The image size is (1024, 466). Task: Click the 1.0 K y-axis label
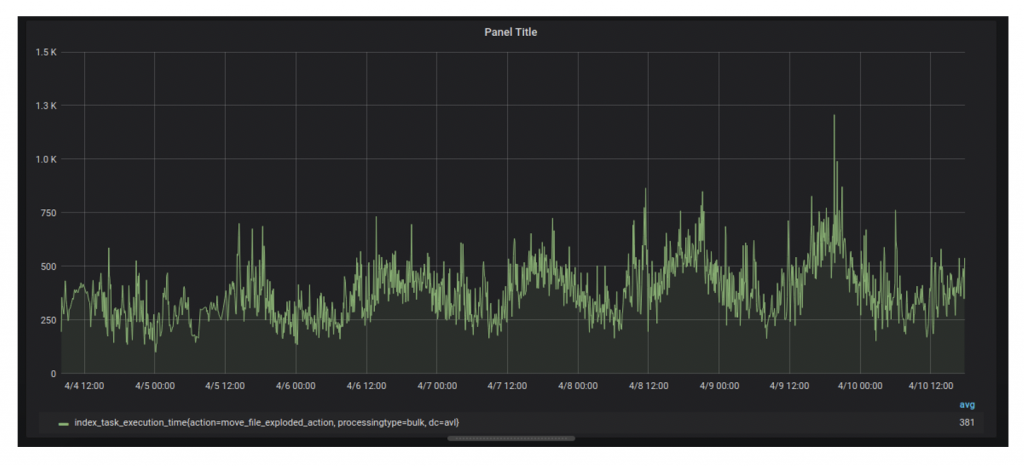[x=45, y=159]
